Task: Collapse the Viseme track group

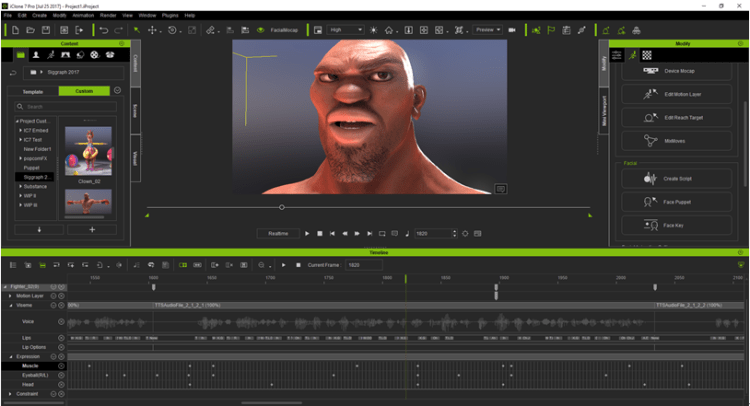Action: [x=11, y=305]
